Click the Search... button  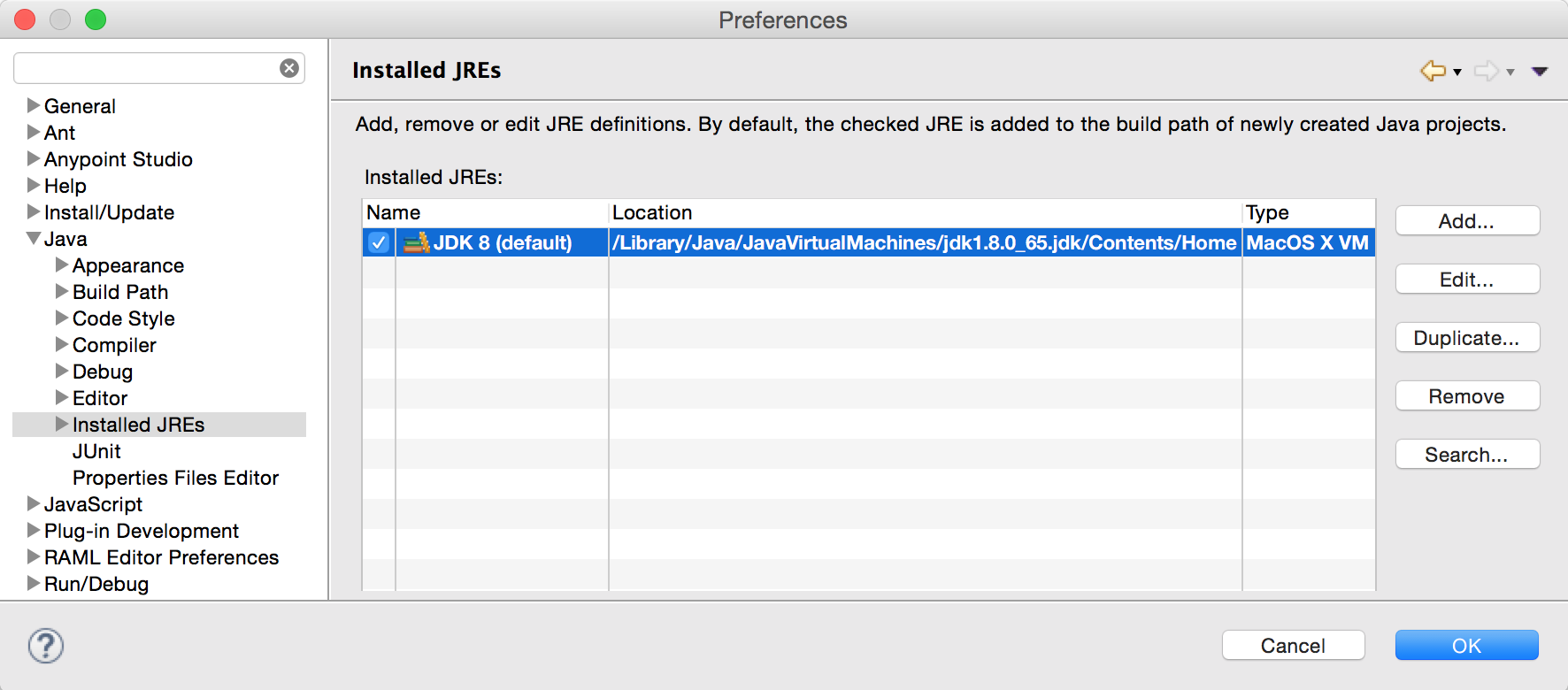pos(1466,455)
